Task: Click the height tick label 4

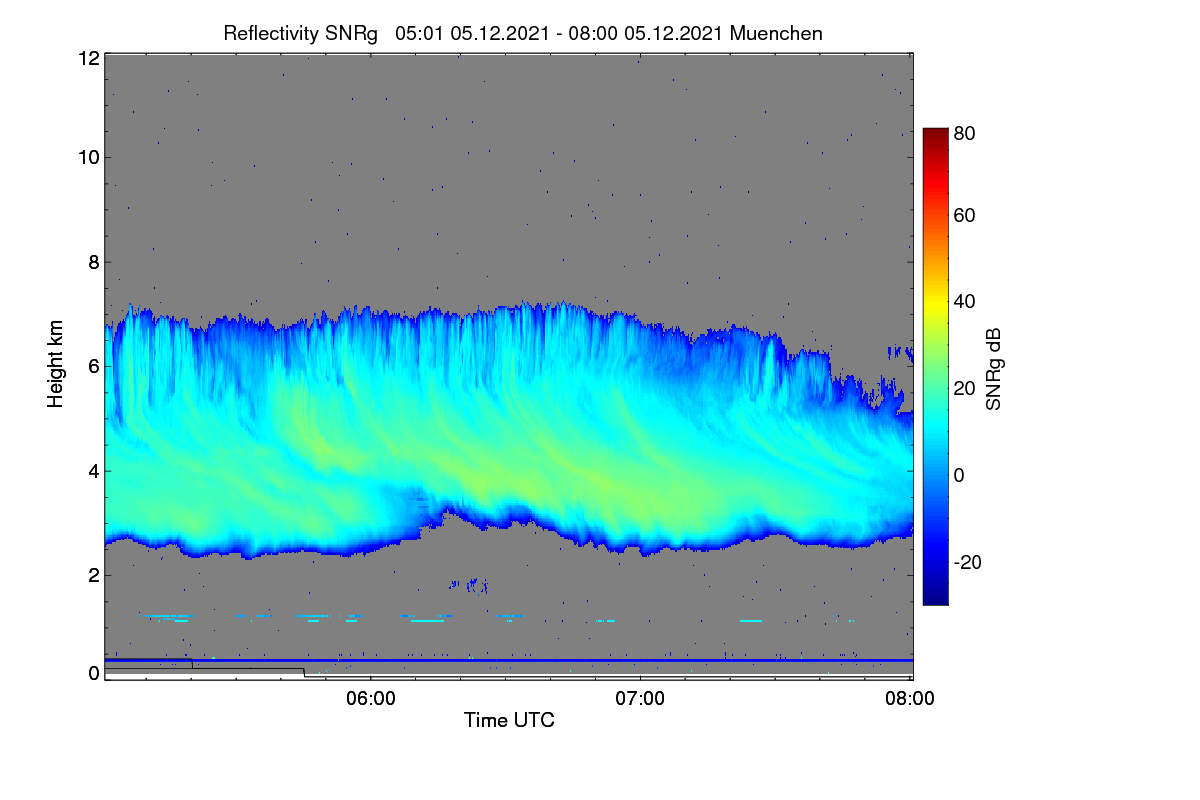Action: 94,470
